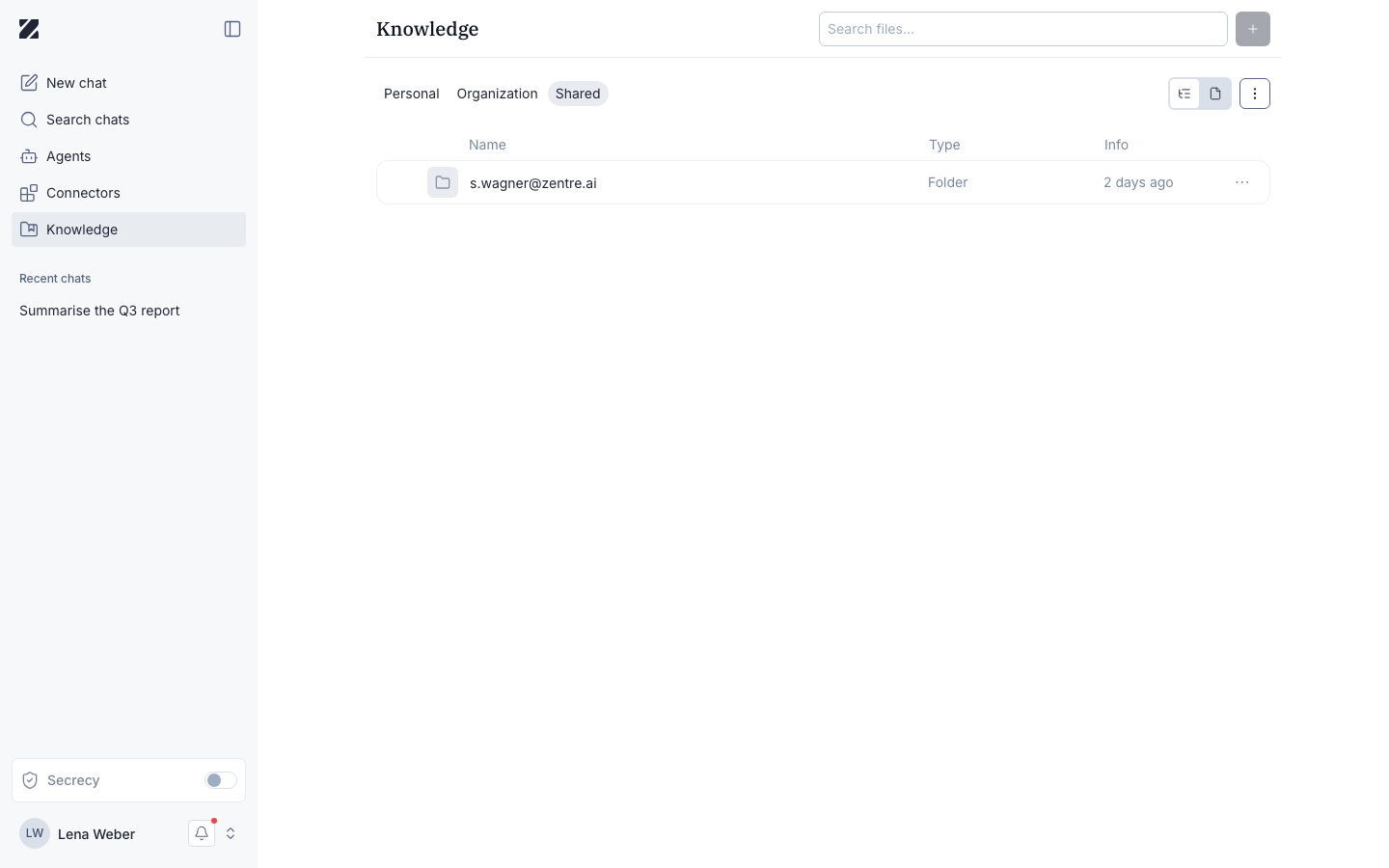The image size is (1389, 868).
Task: Click the Name column header
Action: click(x=487, y=145)
